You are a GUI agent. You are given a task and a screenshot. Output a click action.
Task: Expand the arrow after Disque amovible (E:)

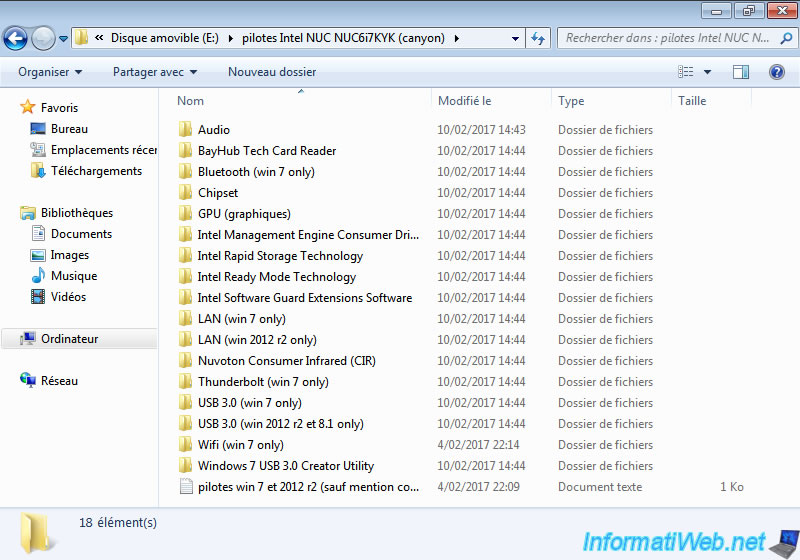pyautogui.click(x=231, y=38)
